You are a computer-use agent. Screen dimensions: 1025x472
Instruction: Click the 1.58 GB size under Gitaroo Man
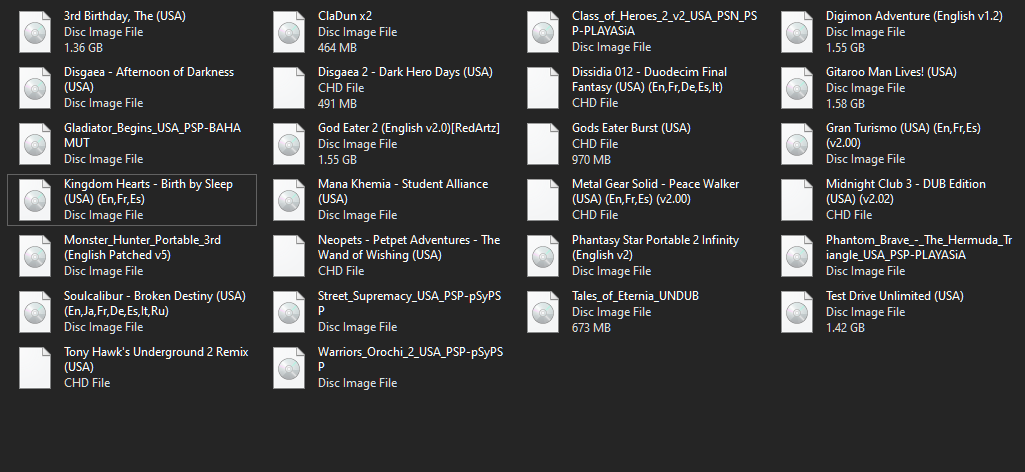point(845,104)
